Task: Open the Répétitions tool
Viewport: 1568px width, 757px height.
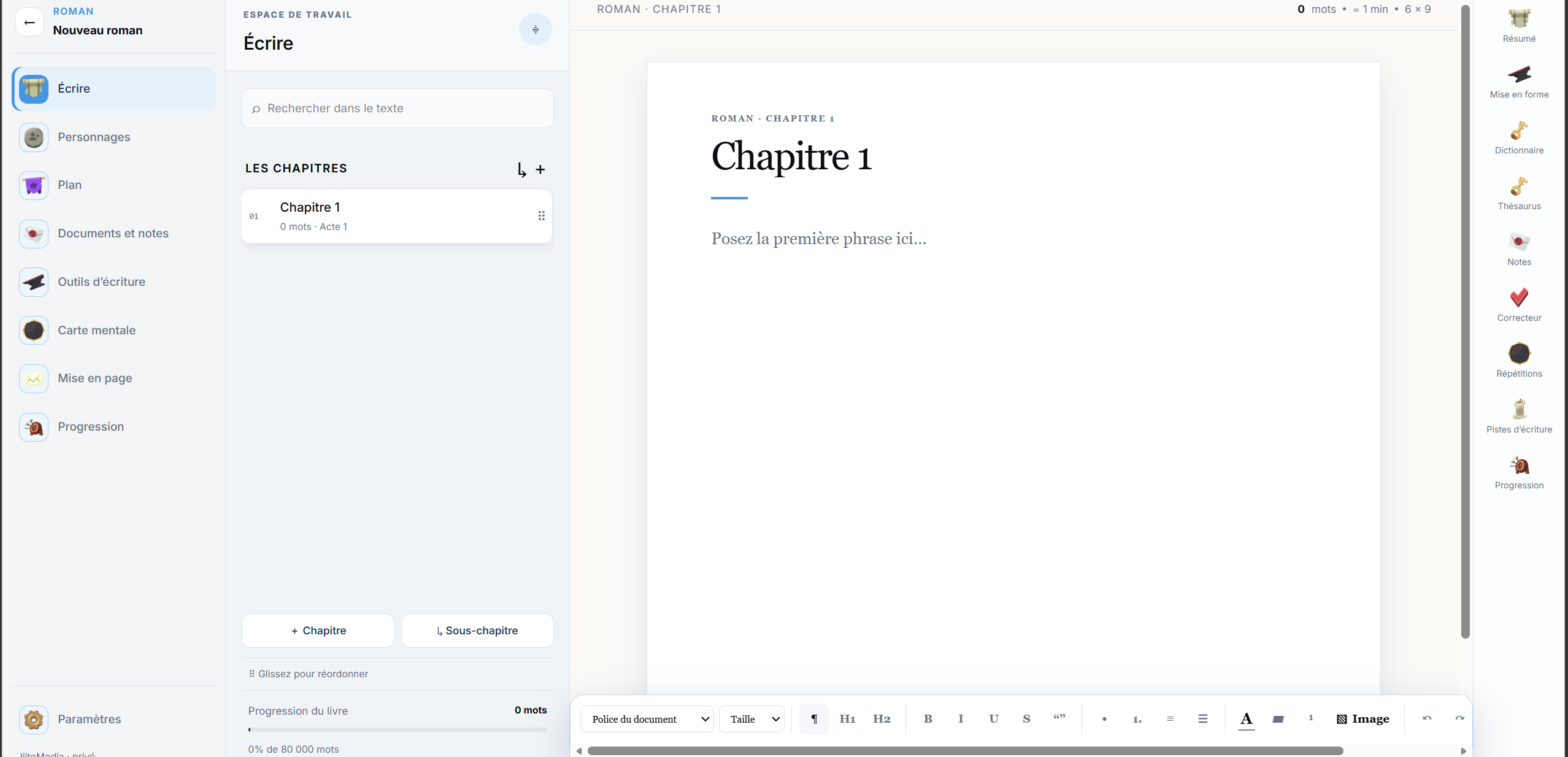Action: (1519, 361)
